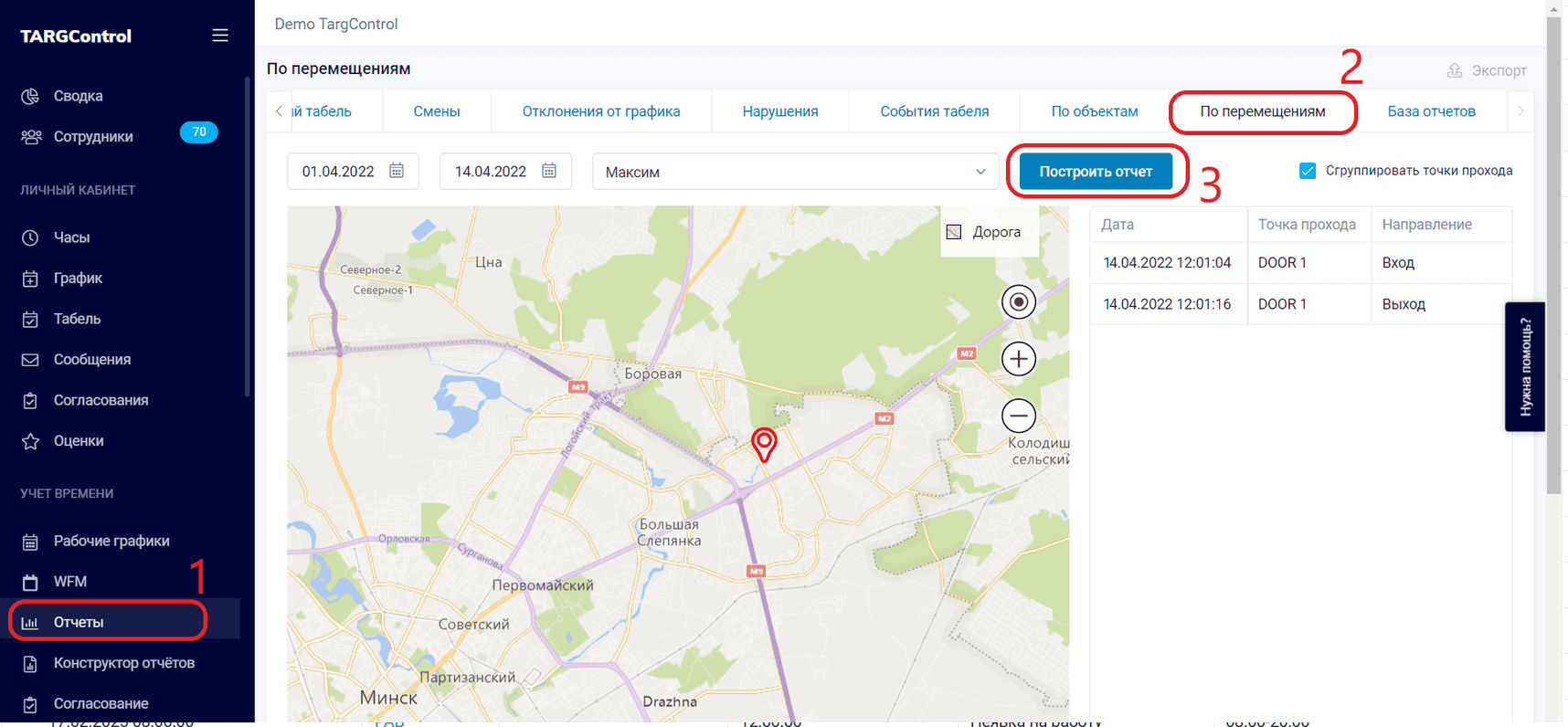Open the Нужна помощь? help panel
Viewport: 1568px width, 727px height.
click(1524, 366)
